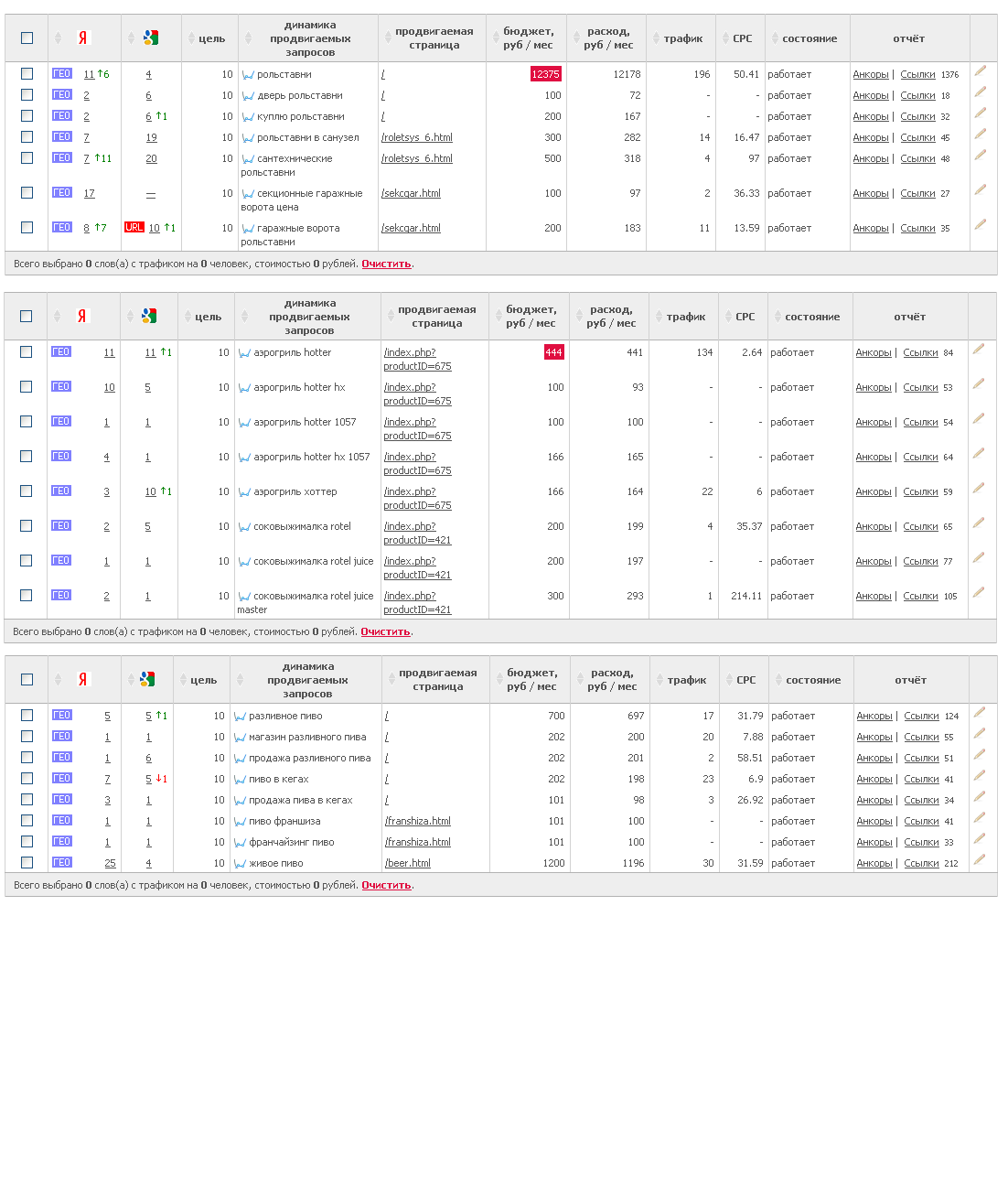Open chart icon next to "сантехнические рольставни"
Image resolution: width=1008 pixels, height=1197 pixels.
pyautogui.click(x=247, y=159)
